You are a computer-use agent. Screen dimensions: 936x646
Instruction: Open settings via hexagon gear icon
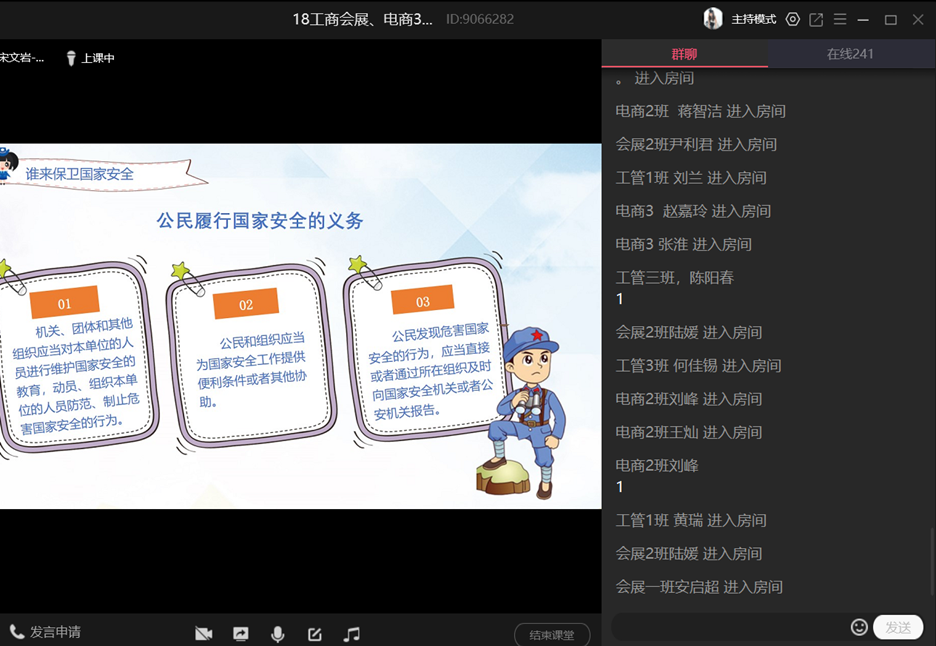(793, 19)
